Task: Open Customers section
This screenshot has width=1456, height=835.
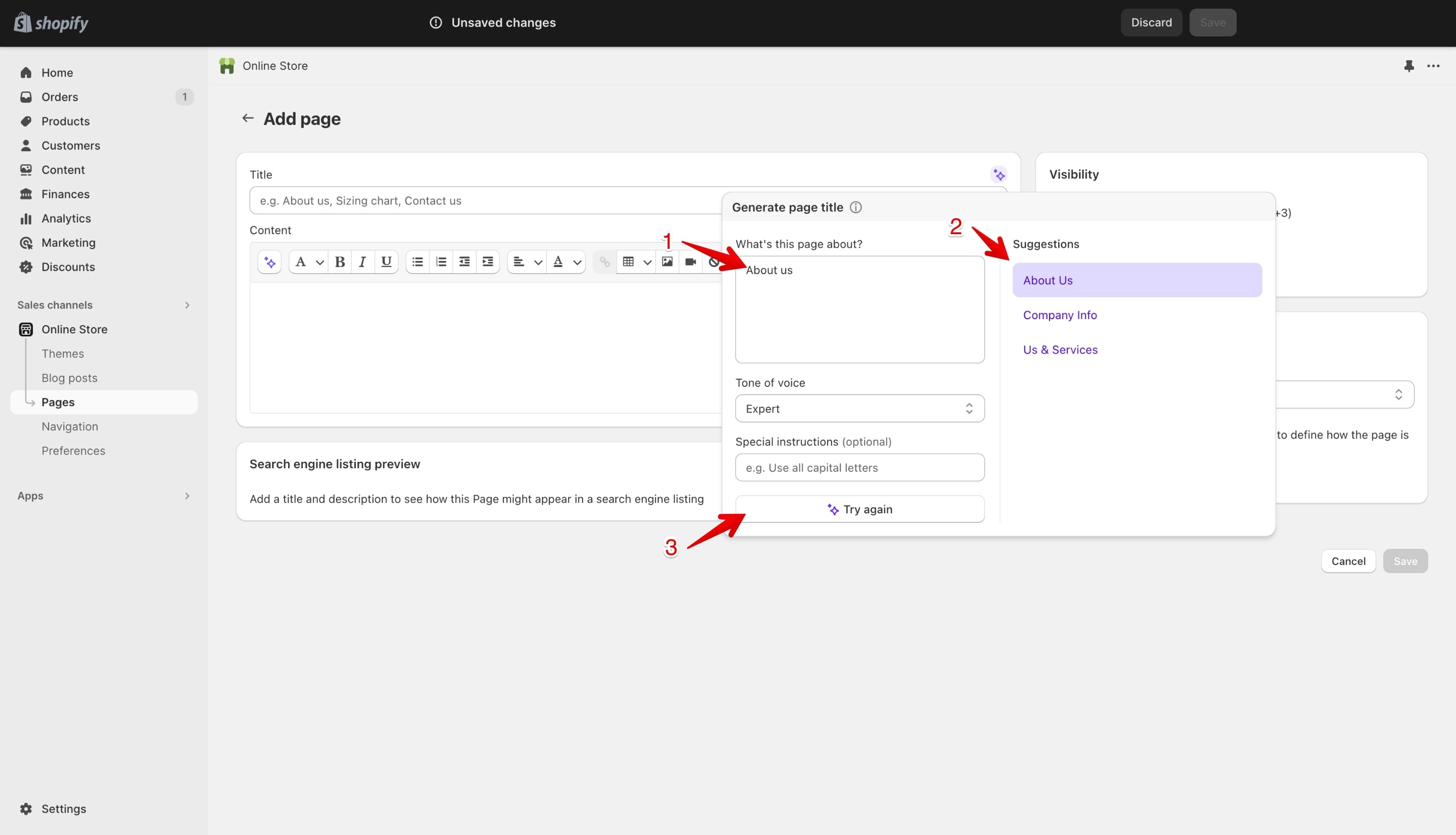Action: tap(70, 146)
